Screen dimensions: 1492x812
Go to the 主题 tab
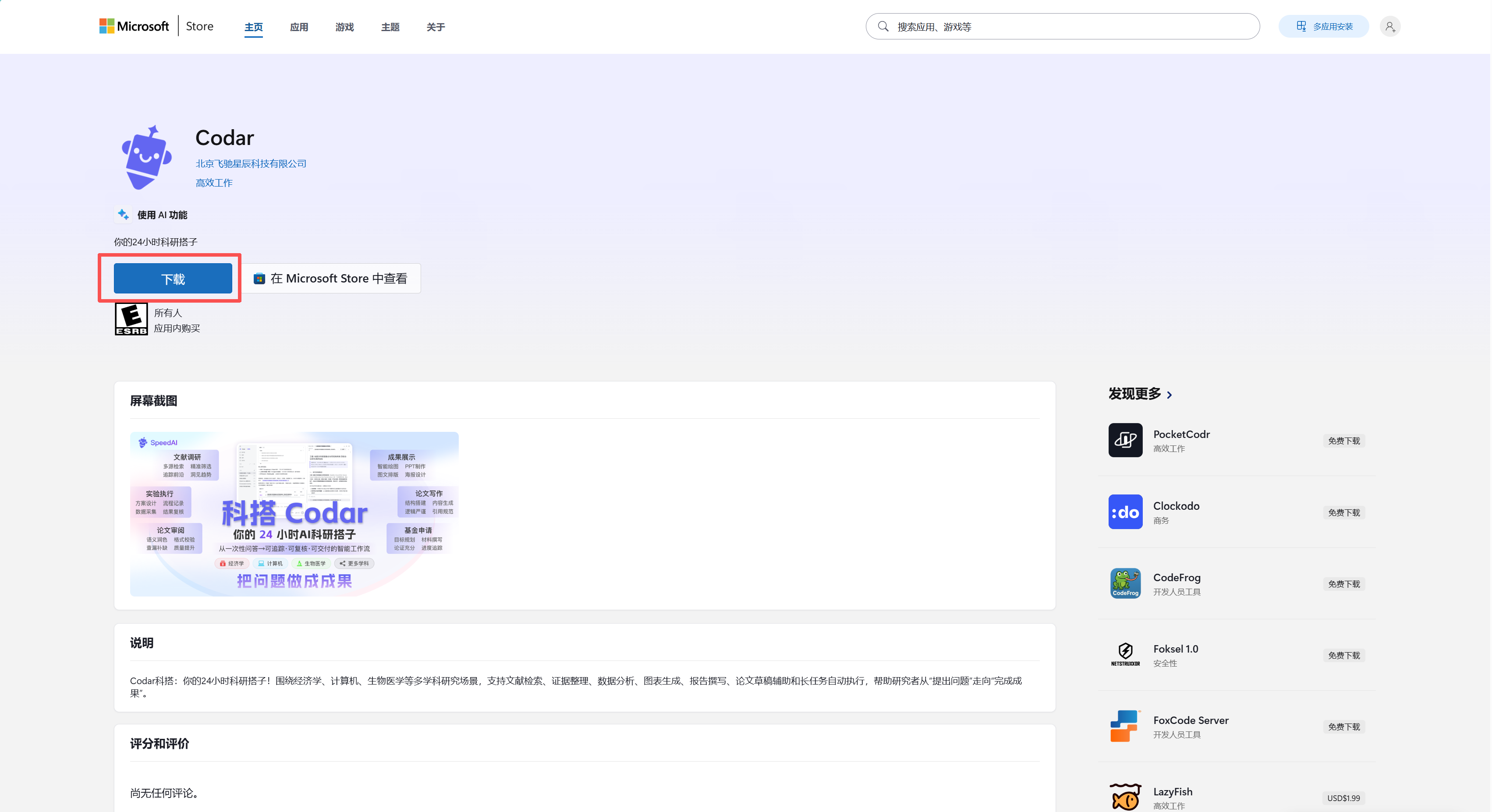[x=390, y=27]
